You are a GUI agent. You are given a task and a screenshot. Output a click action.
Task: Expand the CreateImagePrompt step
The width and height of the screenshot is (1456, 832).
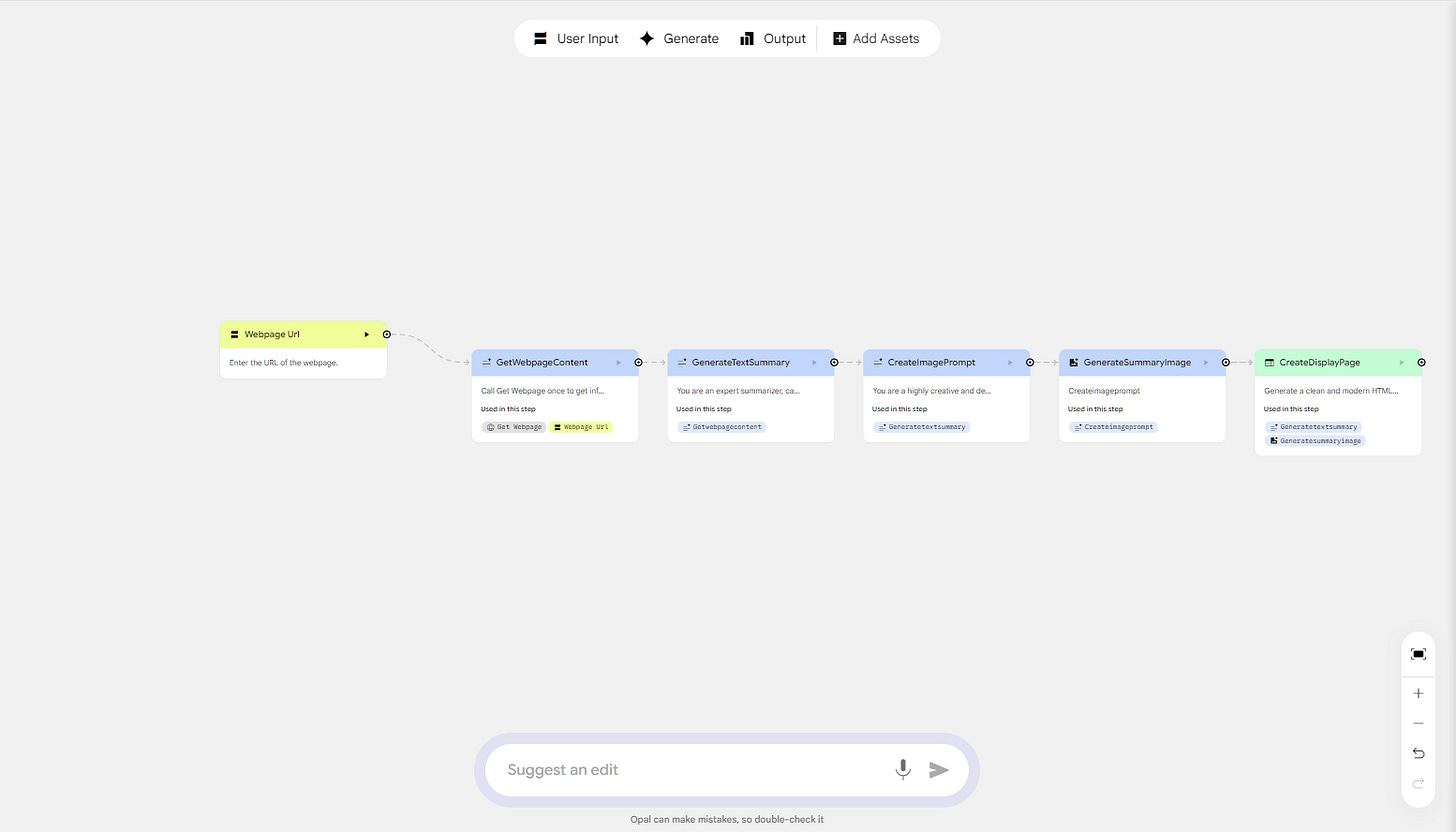tap(1009, 362)
